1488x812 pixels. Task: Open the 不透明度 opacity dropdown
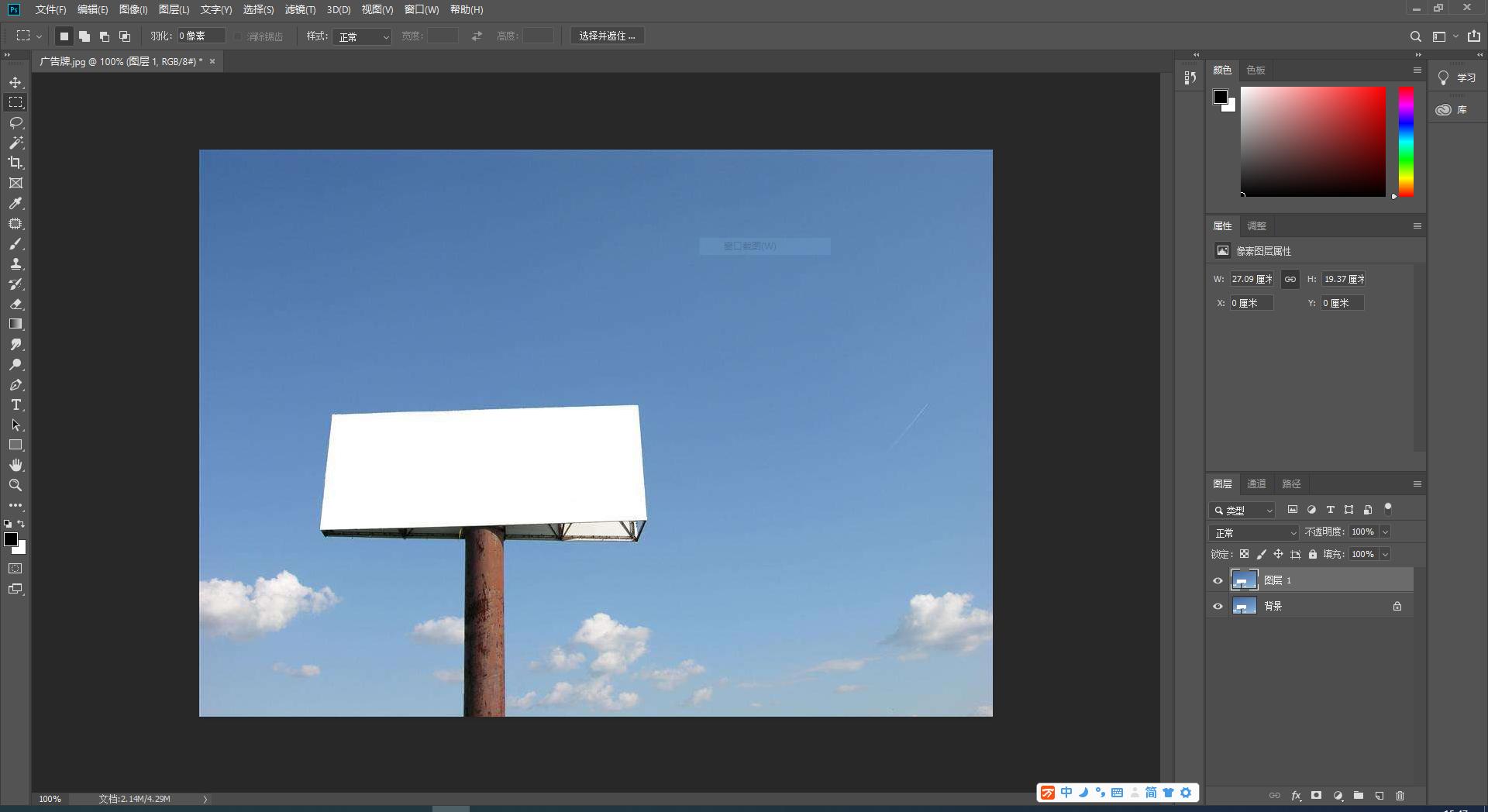[x=1385, y=532]
